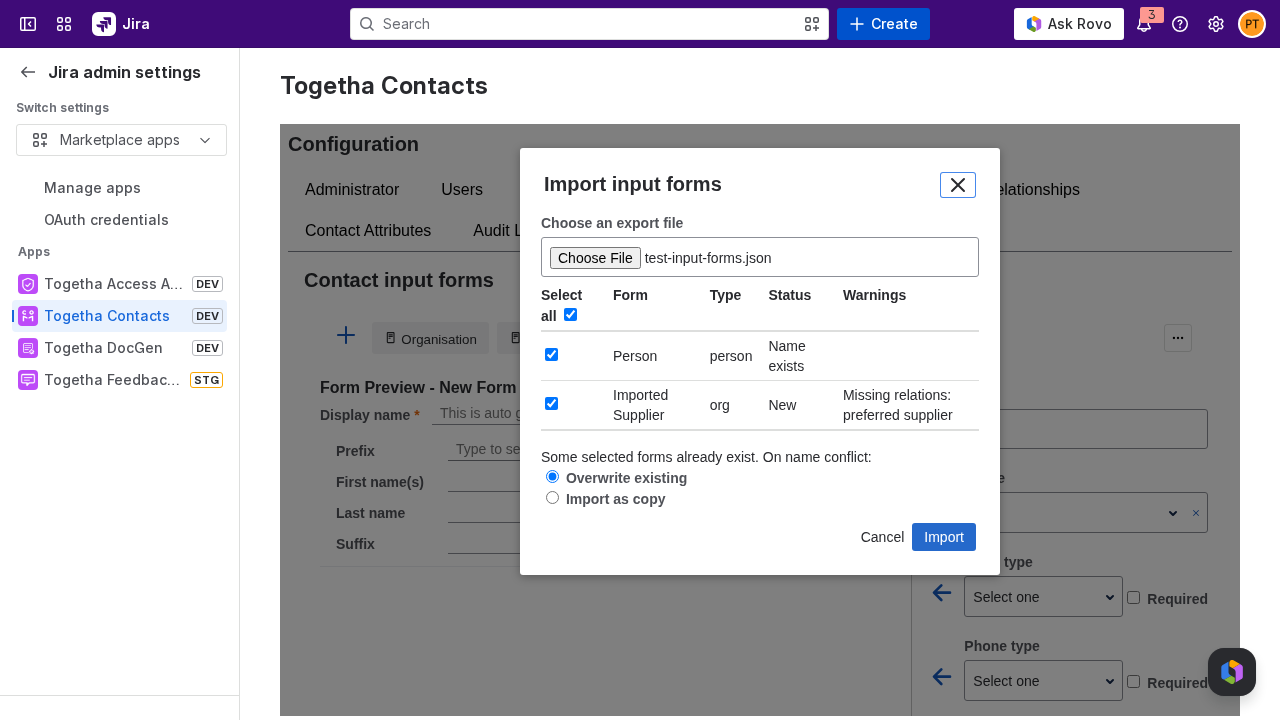Select the Organisation form chip
The height and width of the screenshot is (720, 1280).
pyautogui.click(x=431, y=339)
